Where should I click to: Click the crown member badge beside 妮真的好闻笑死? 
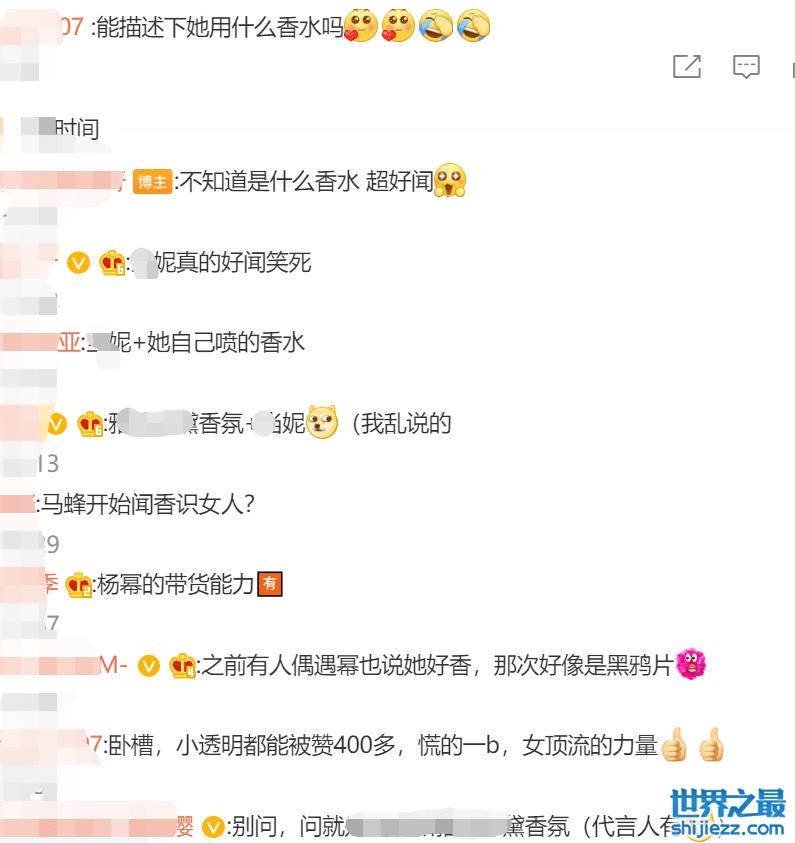point(112,263)
